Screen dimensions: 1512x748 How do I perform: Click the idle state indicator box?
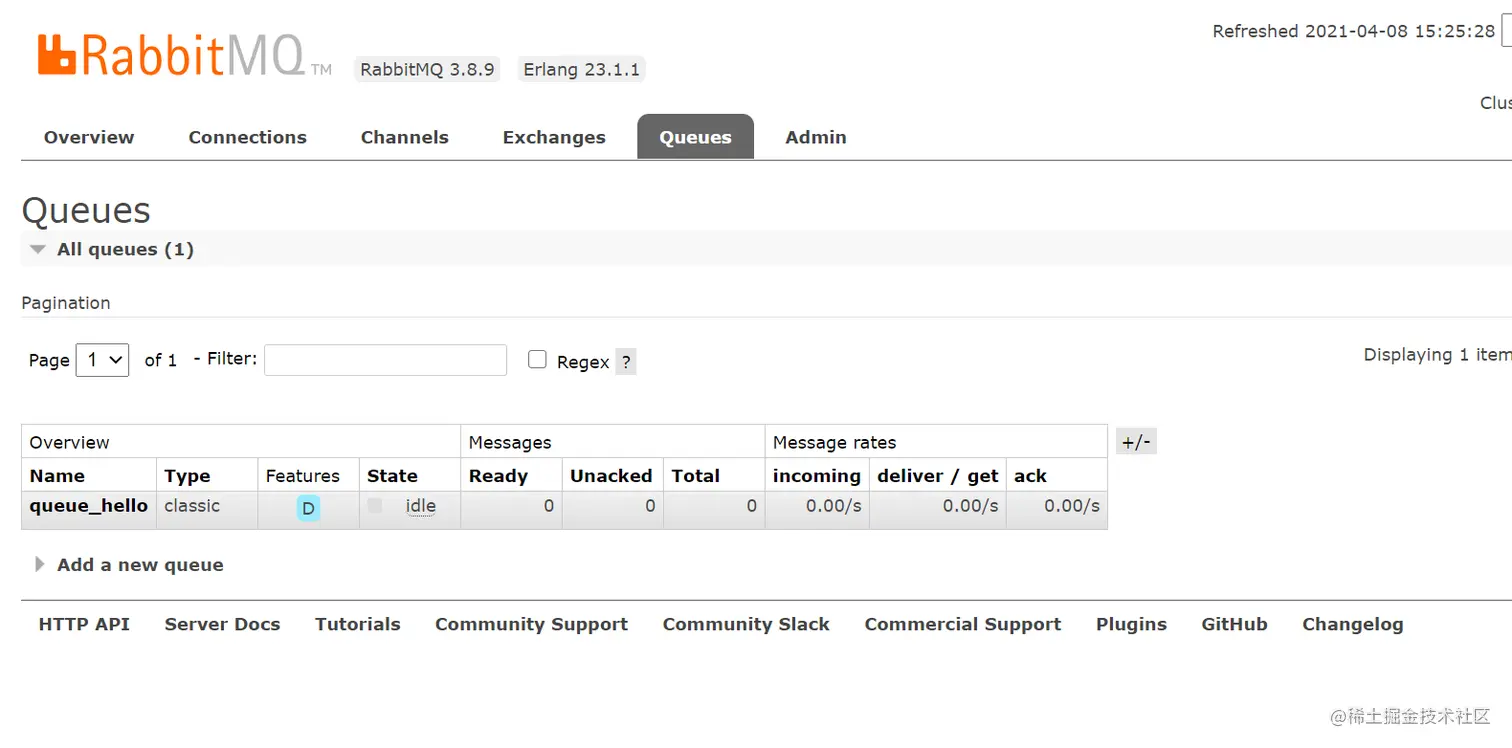point(375,506)
